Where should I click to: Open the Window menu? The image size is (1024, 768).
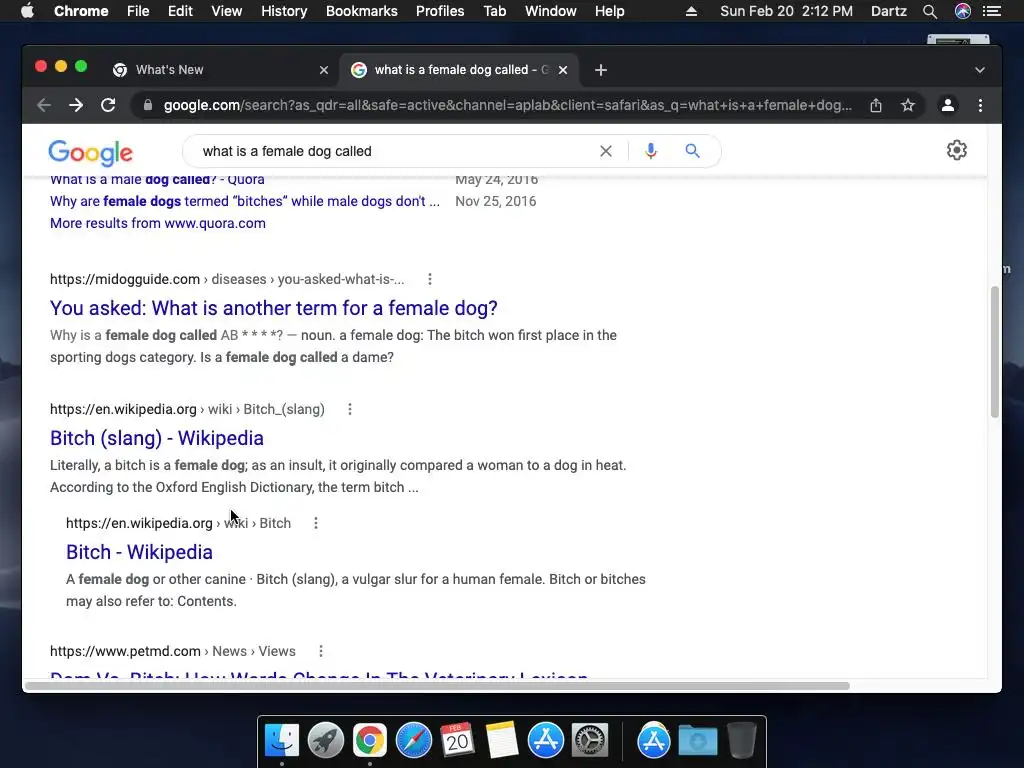551,11
